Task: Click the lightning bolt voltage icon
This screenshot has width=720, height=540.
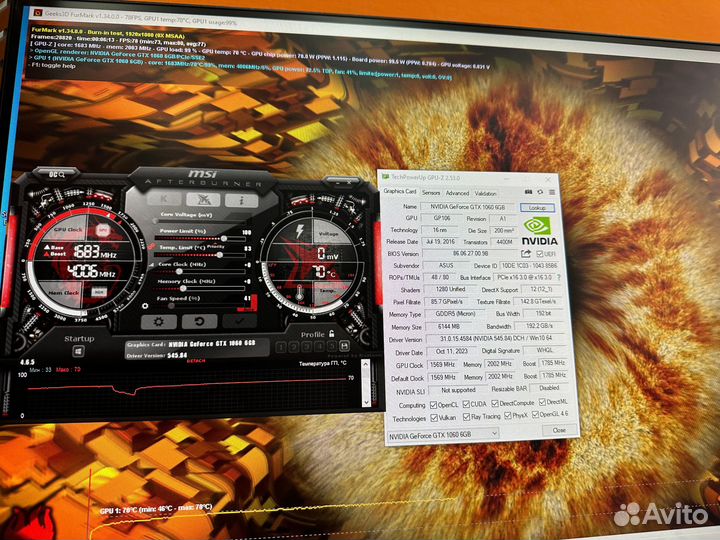Action: pos(299,231)
